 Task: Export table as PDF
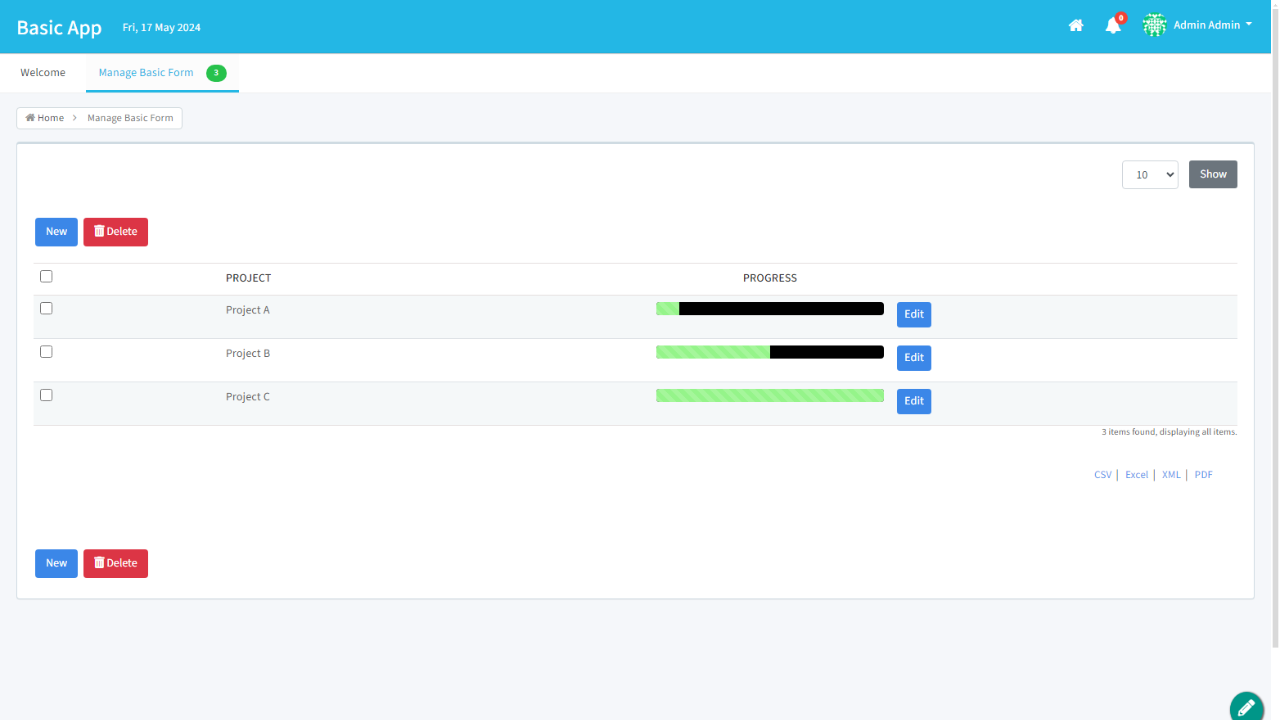pos(1203,475)
